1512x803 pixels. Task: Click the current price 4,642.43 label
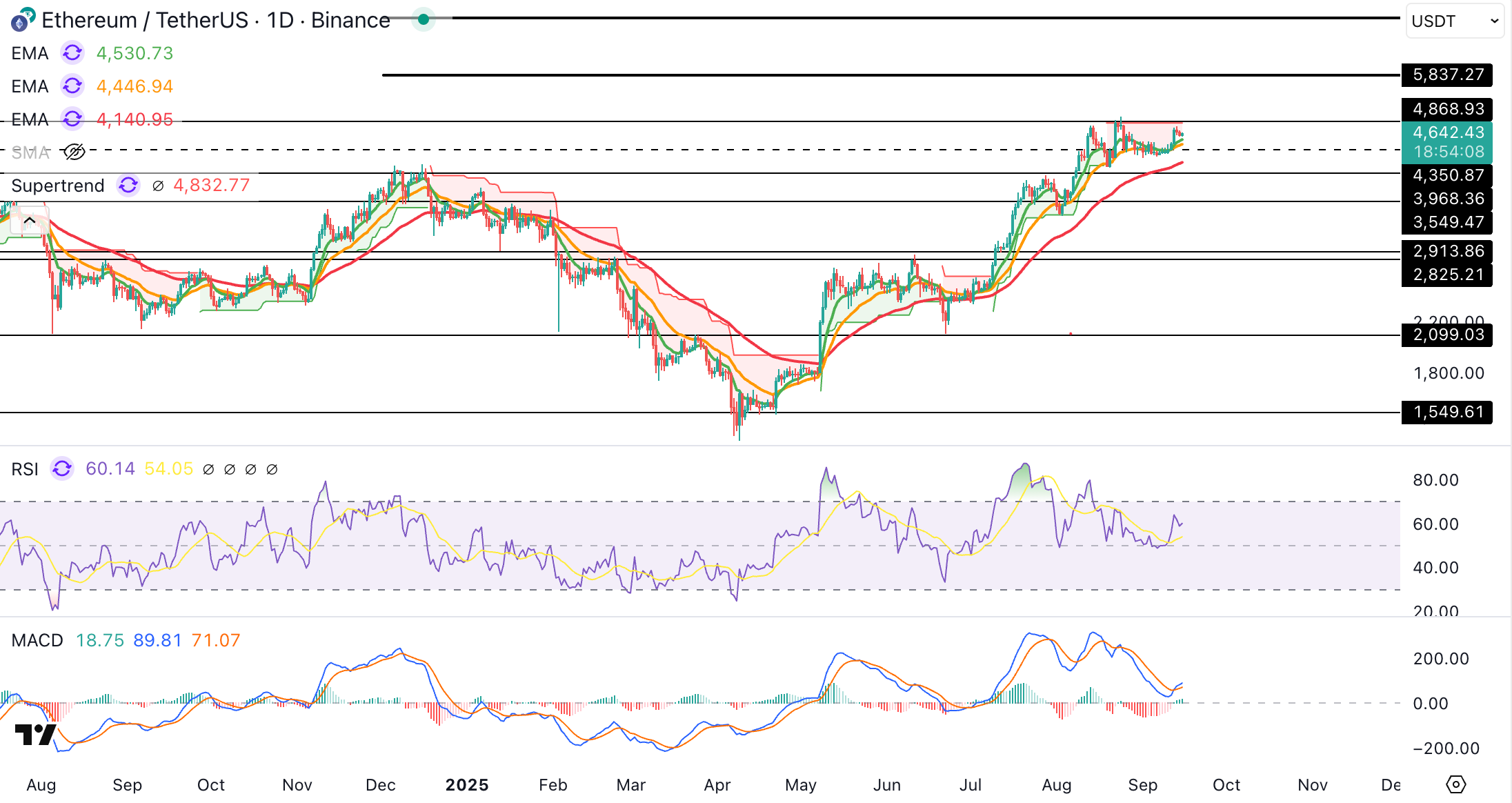(1447, 132)
